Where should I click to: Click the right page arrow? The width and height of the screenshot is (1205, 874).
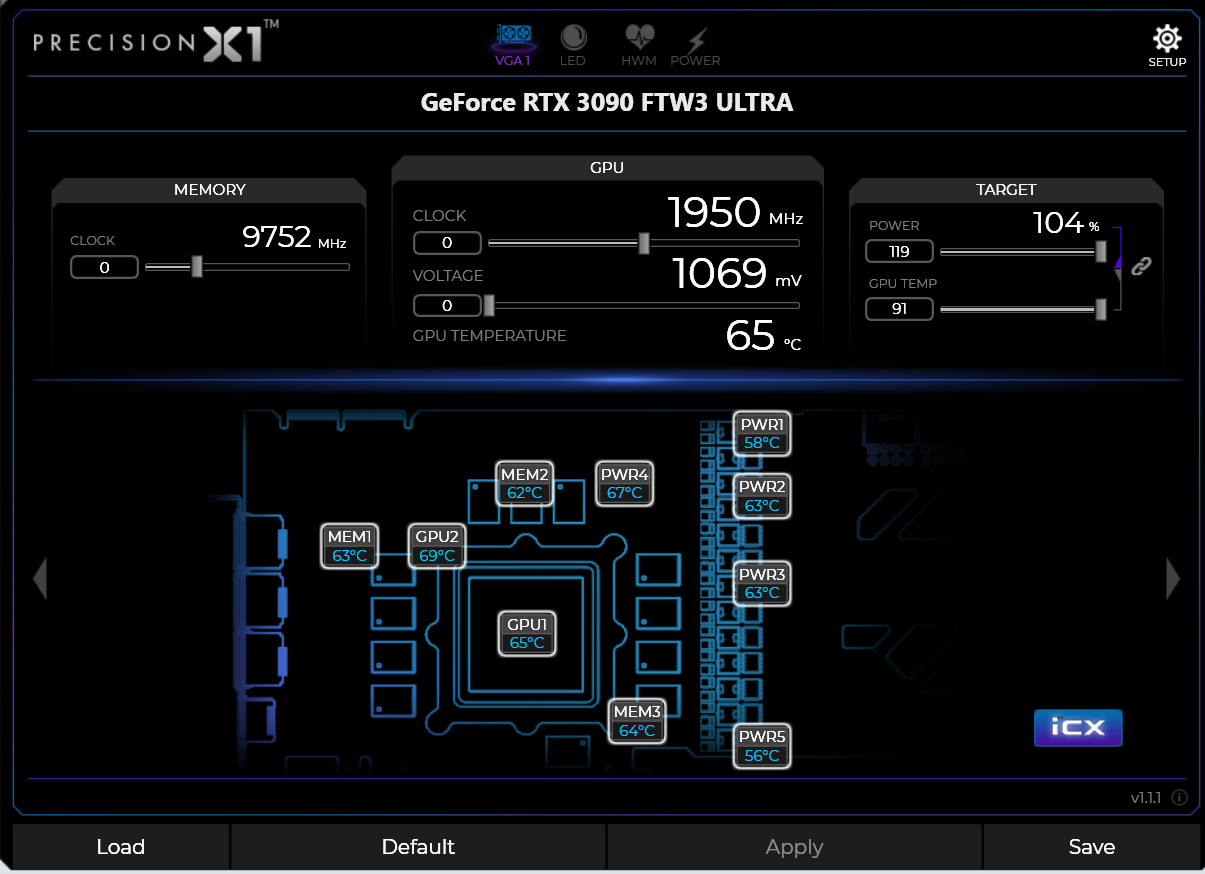1173,578
